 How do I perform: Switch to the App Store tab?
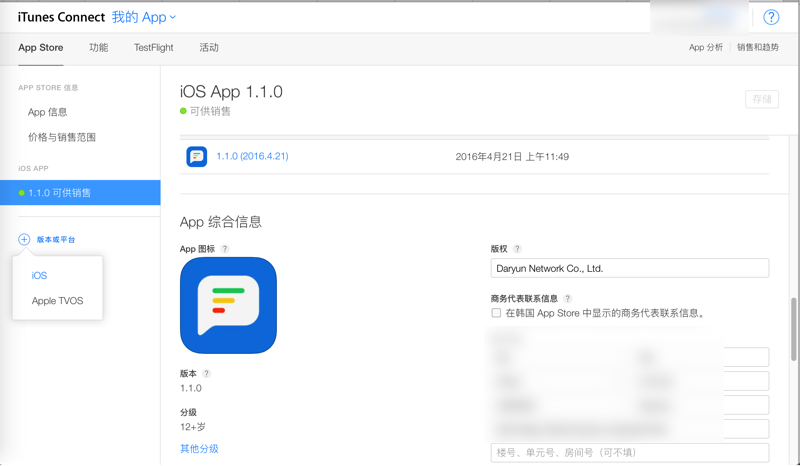point(41,47)
